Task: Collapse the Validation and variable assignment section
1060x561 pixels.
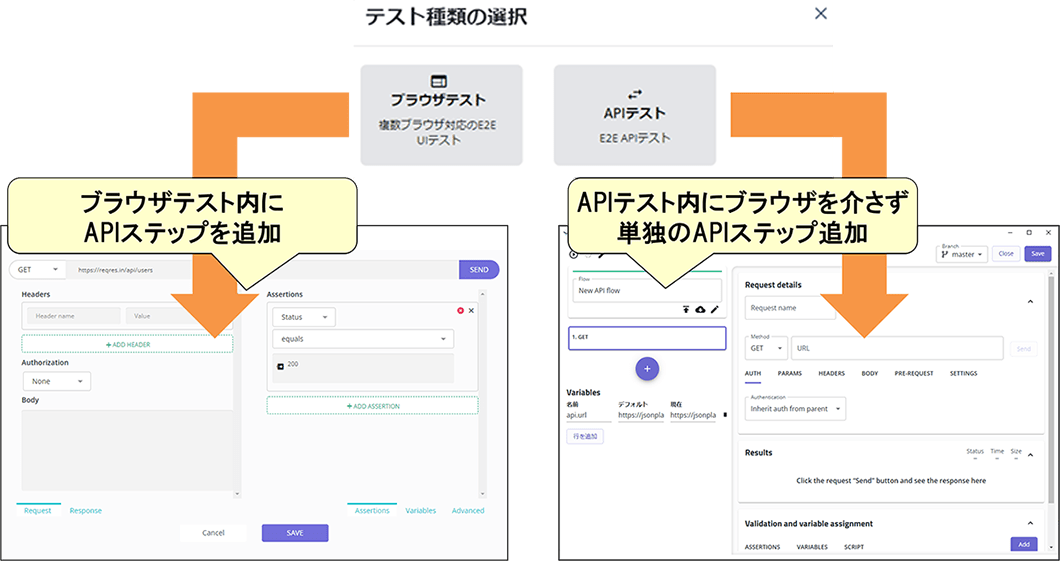Action: click(1030, 523)
